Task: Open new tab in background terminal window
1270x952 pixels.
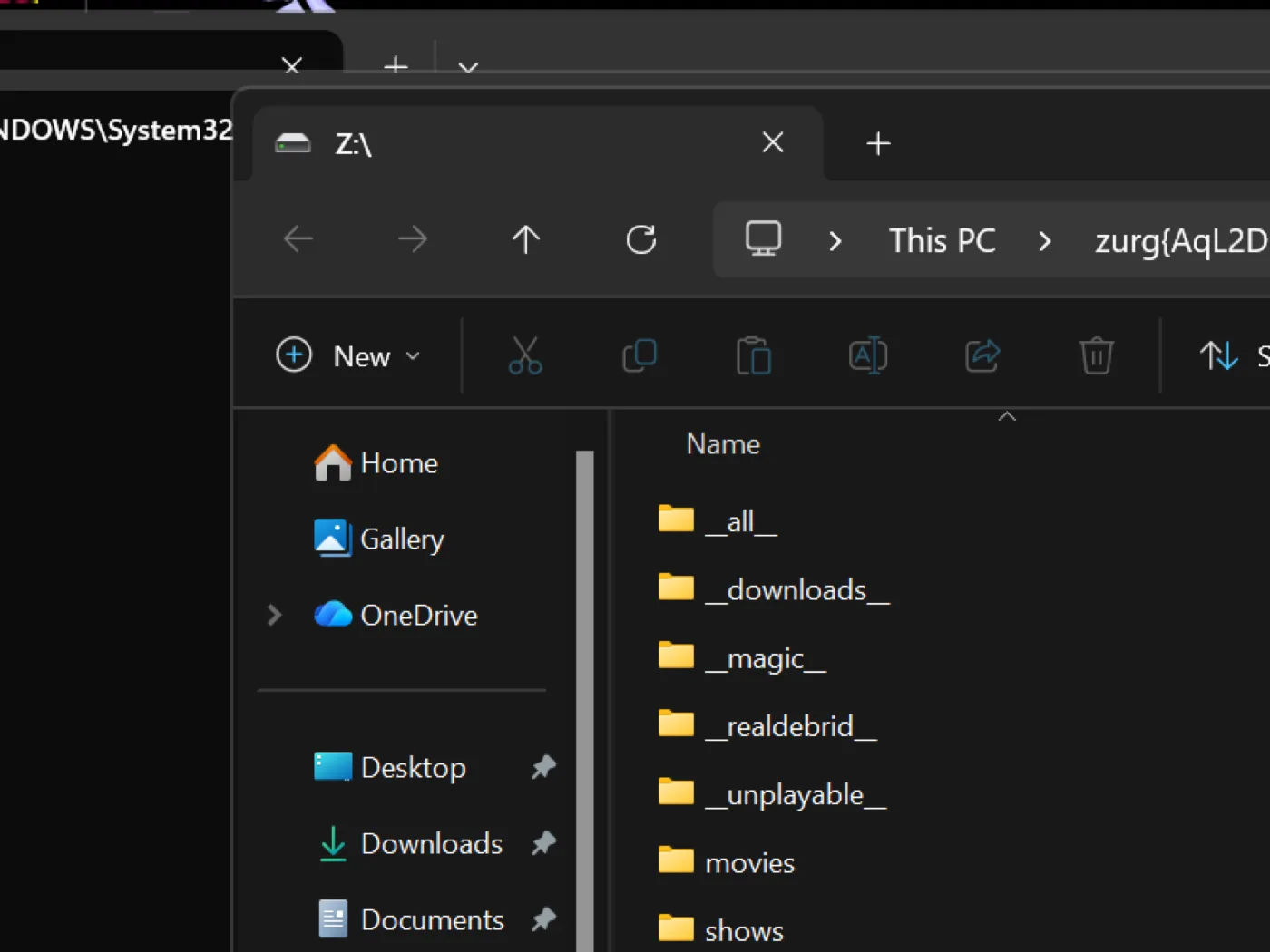Action: (396, 65)
